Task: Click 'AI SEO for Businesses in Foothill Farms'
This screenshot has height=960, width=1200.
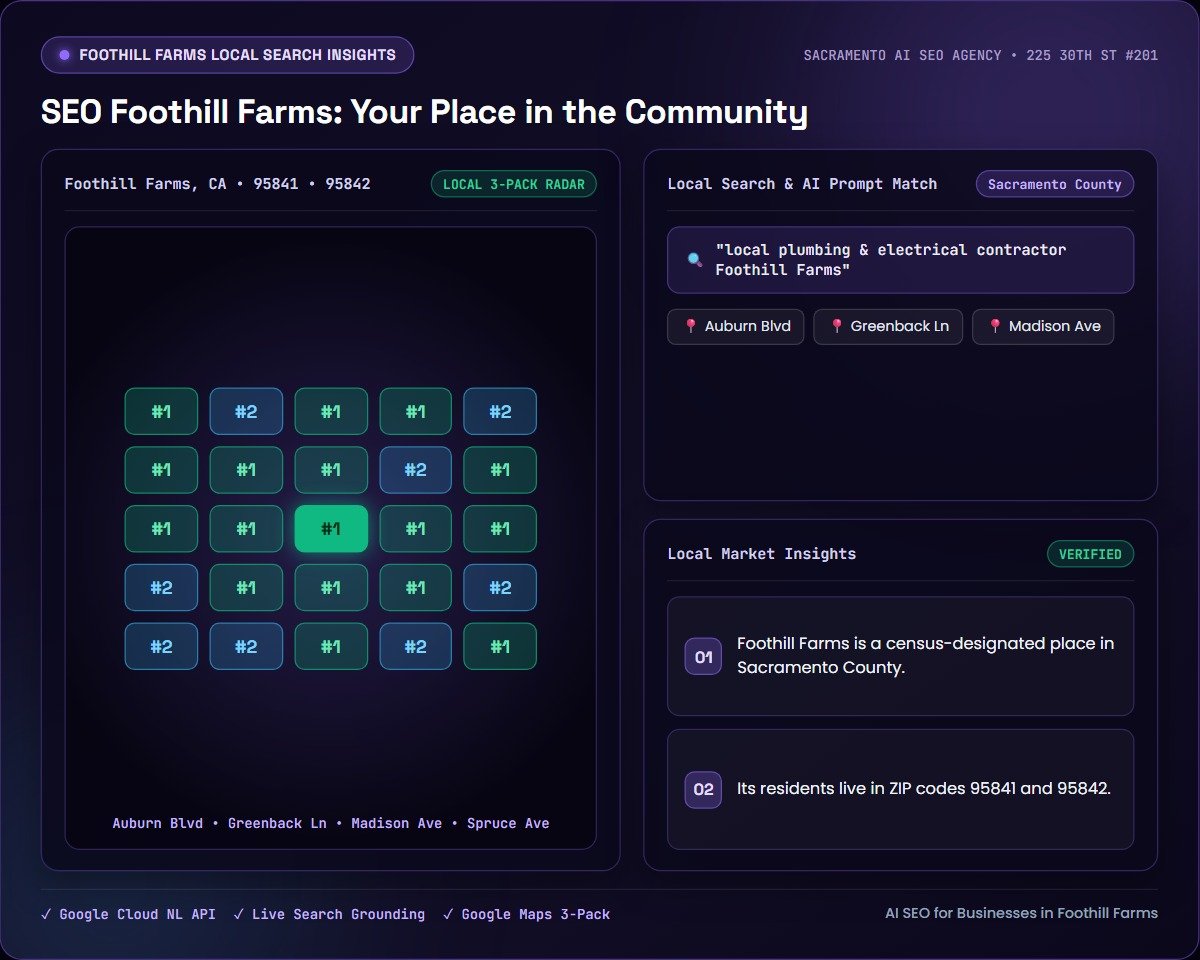Action: click(1021, 913)
